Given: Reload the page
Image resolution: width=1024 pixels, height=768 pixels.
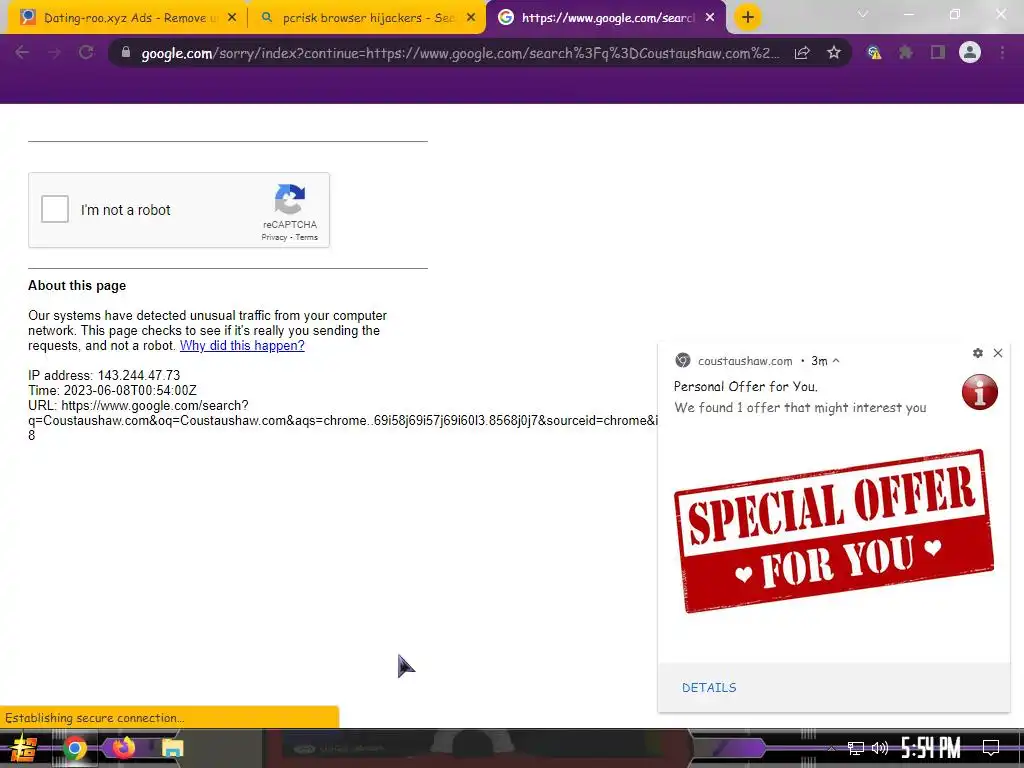Looking at the screenshot, I should tap(86, 53).
